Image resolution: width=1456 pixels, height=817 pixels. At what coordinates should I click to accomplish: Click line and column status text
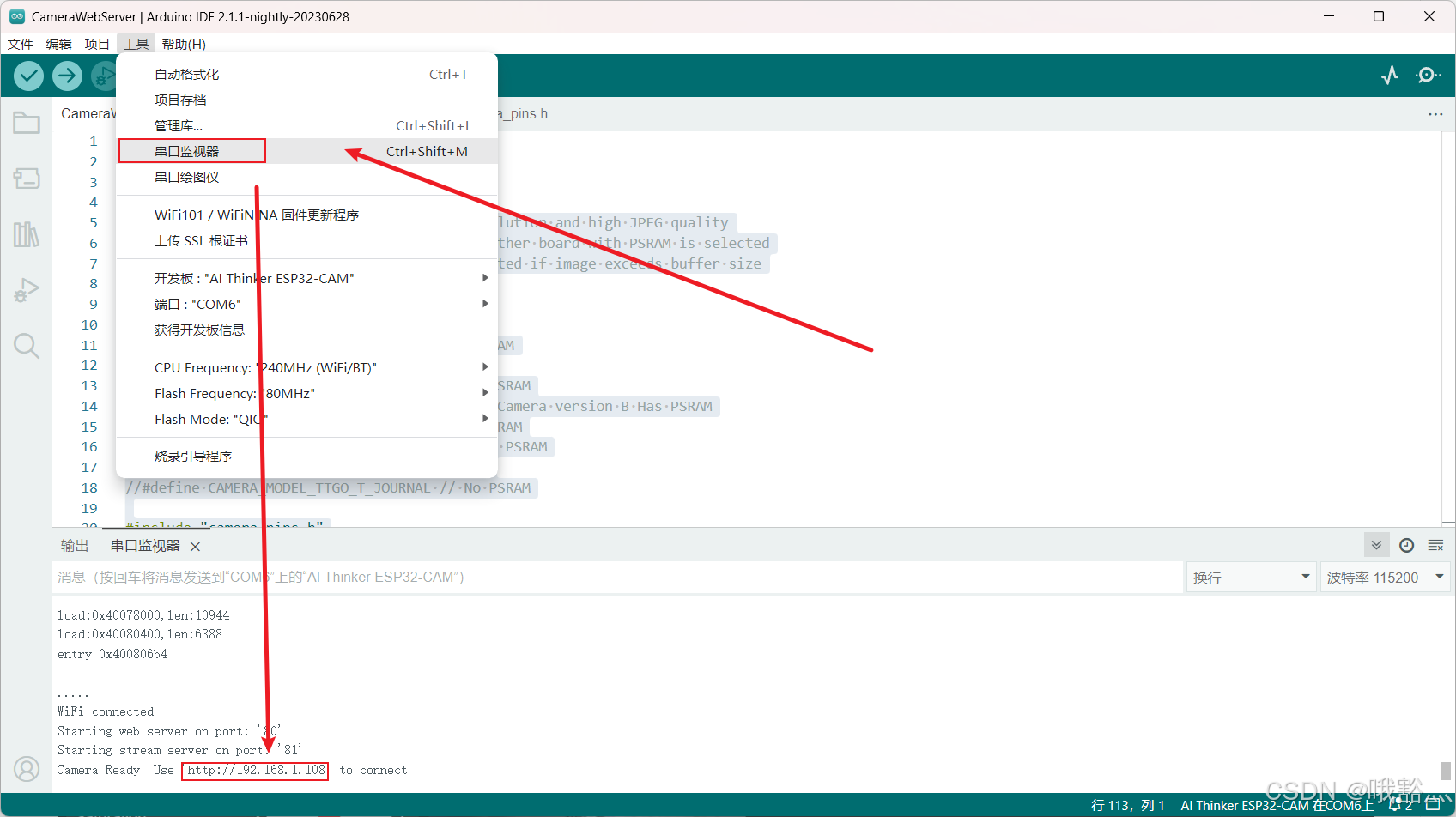[1127, 806]
